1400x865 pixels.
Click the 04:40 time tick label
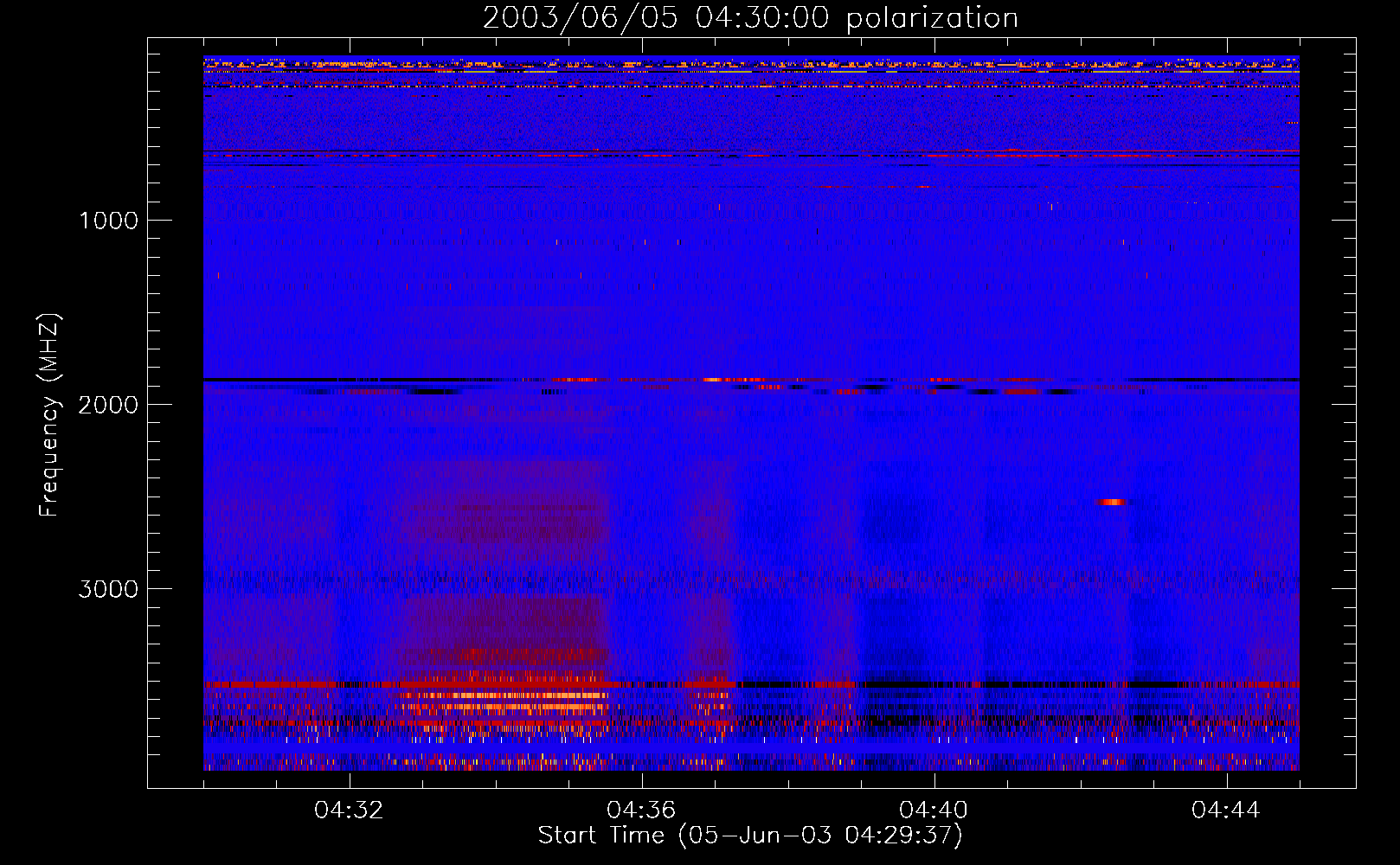click(x=934, y=811)
